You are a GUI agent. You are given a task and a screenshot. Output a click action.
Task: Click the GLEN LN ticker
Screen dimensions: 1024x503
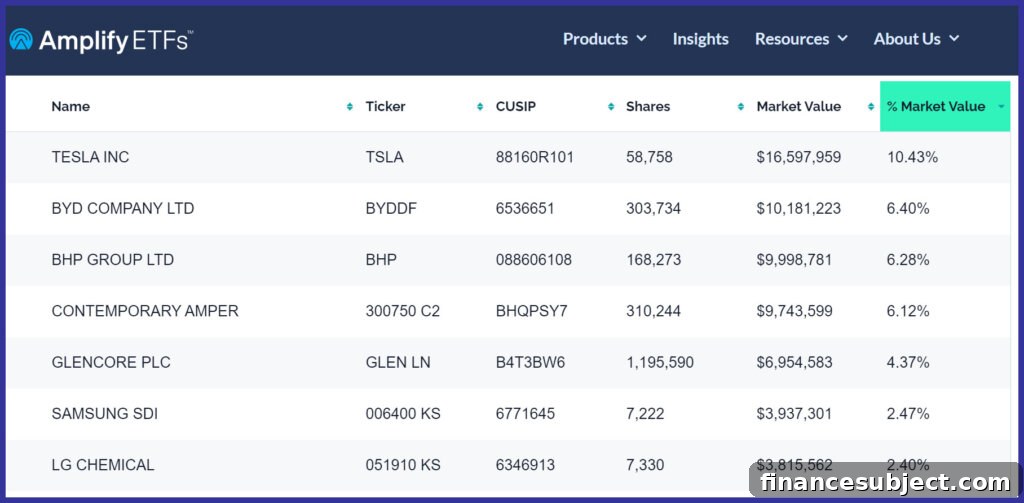coord(398,363)
